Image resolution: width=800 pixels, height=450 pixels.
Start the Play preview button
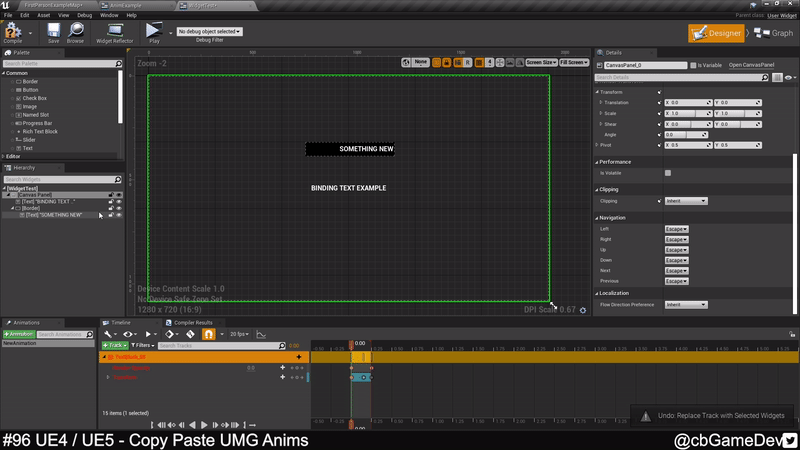[x=154, y=31]
